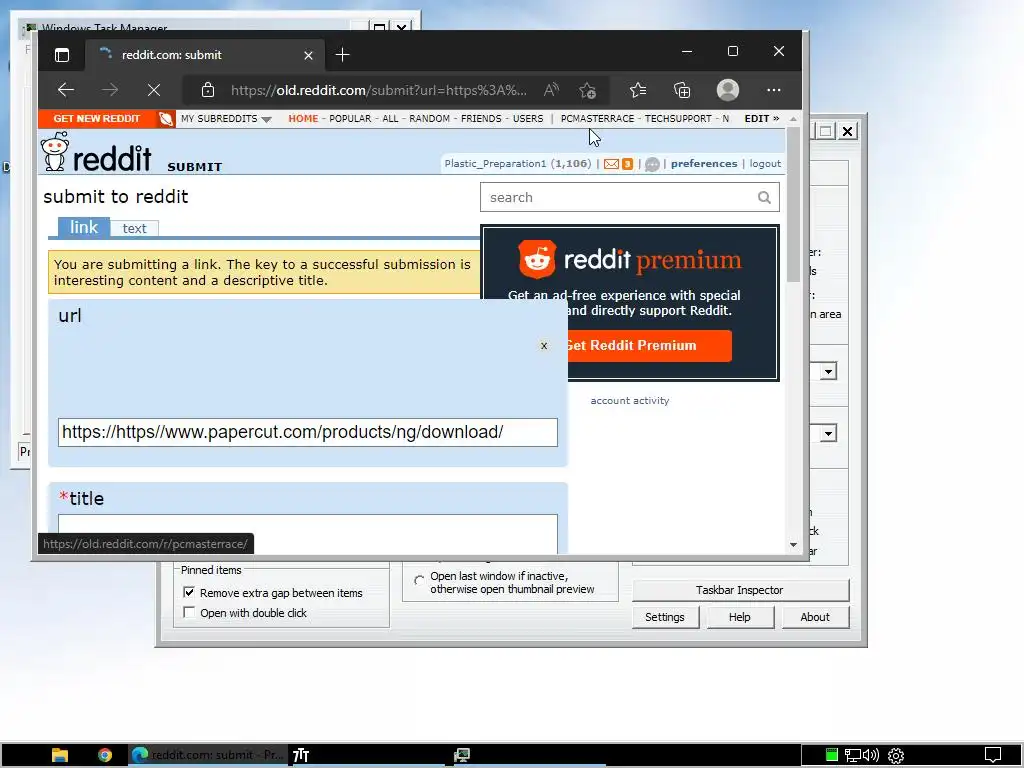Open Edge tab actions menu icon
The width and height of the screenshot is (1024, 768).
(62, 55)
